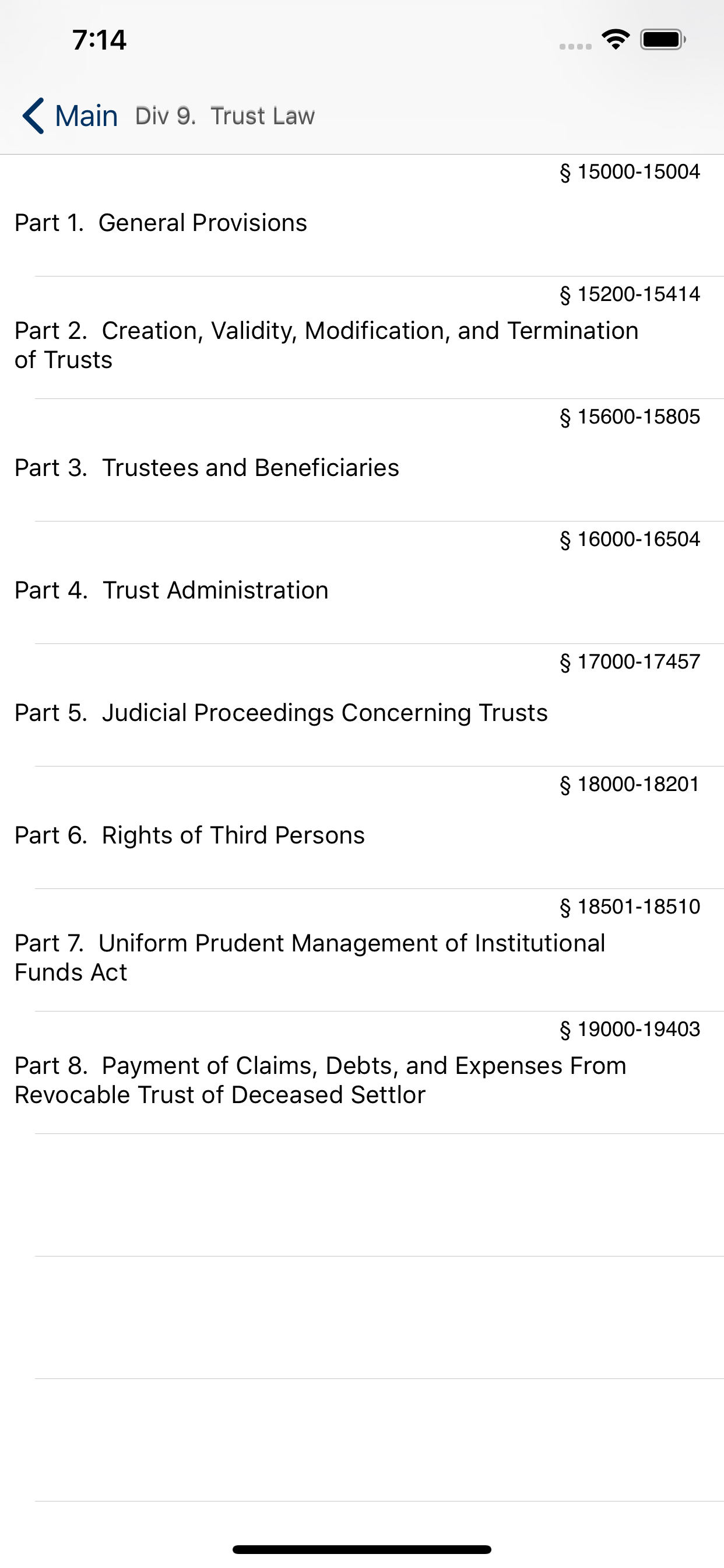Image resolution: width=724 pixels, height=1568 pixels.
Task: Tap section range § 15000-15004
Action: (630, 171)
